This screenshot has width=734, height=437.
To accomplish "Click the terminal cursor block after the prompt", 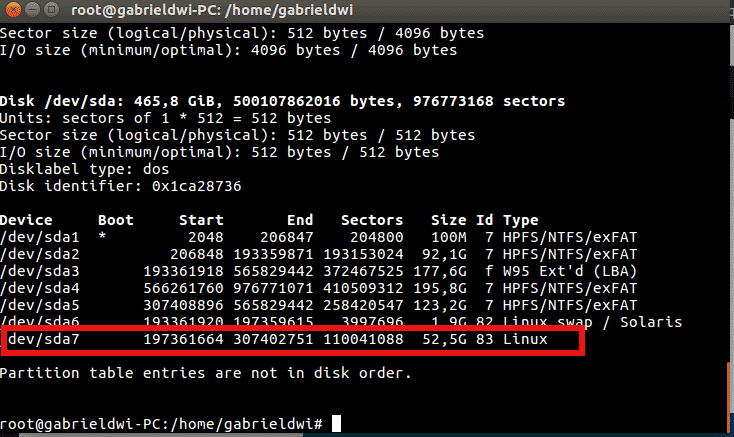I will 336,424.
